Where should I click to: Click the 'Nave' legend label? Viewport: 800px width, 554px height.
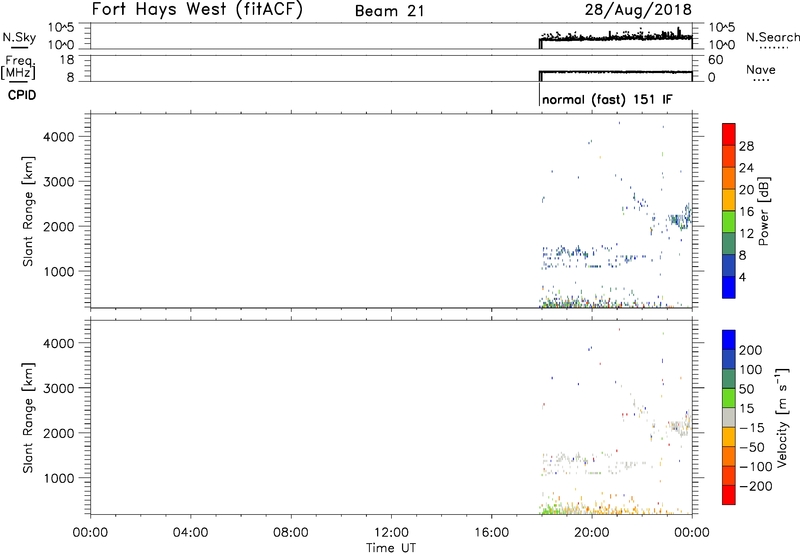761,70
